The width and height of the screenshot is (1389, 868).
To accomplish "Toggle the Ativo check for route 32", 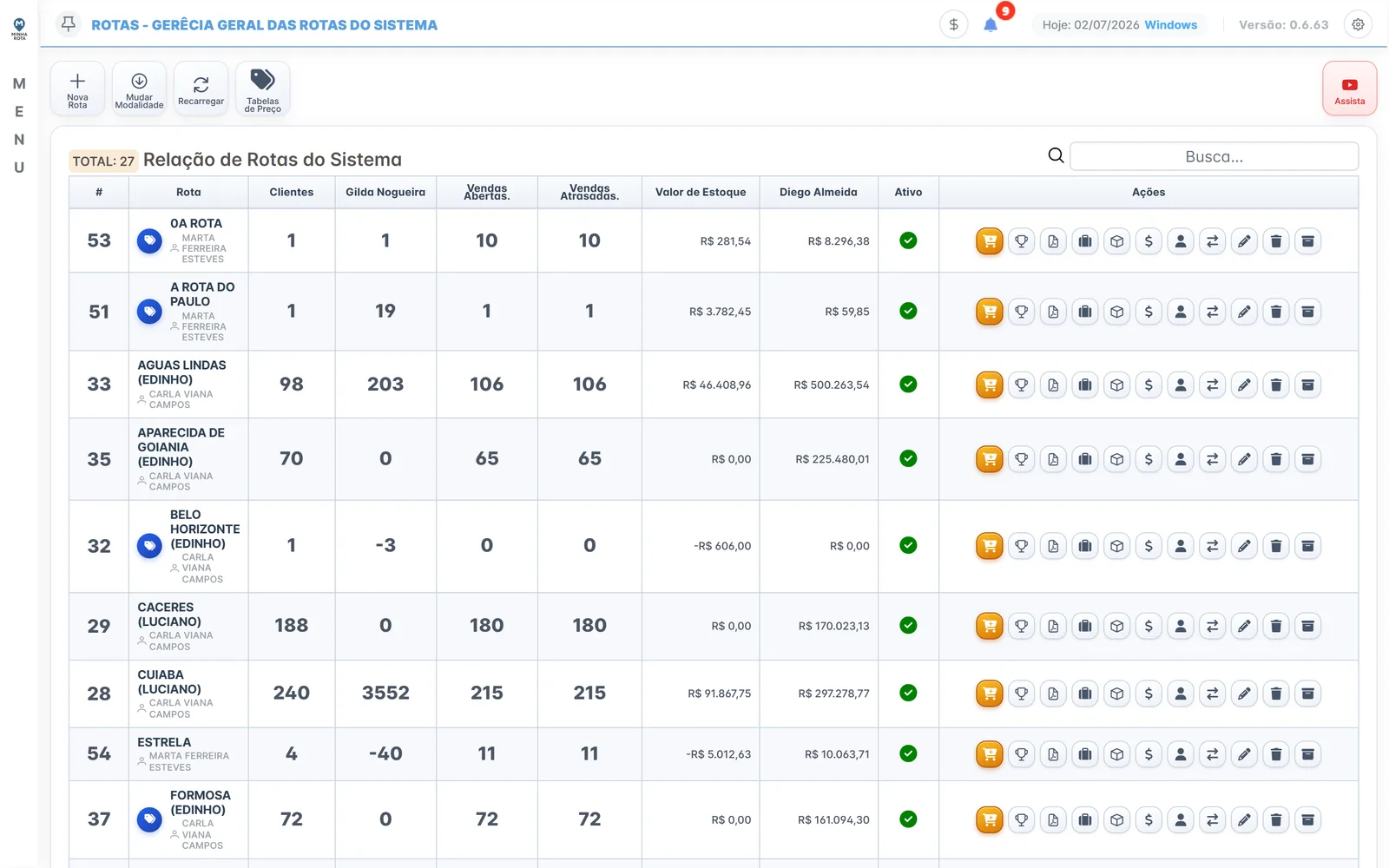I will point(908,545).
